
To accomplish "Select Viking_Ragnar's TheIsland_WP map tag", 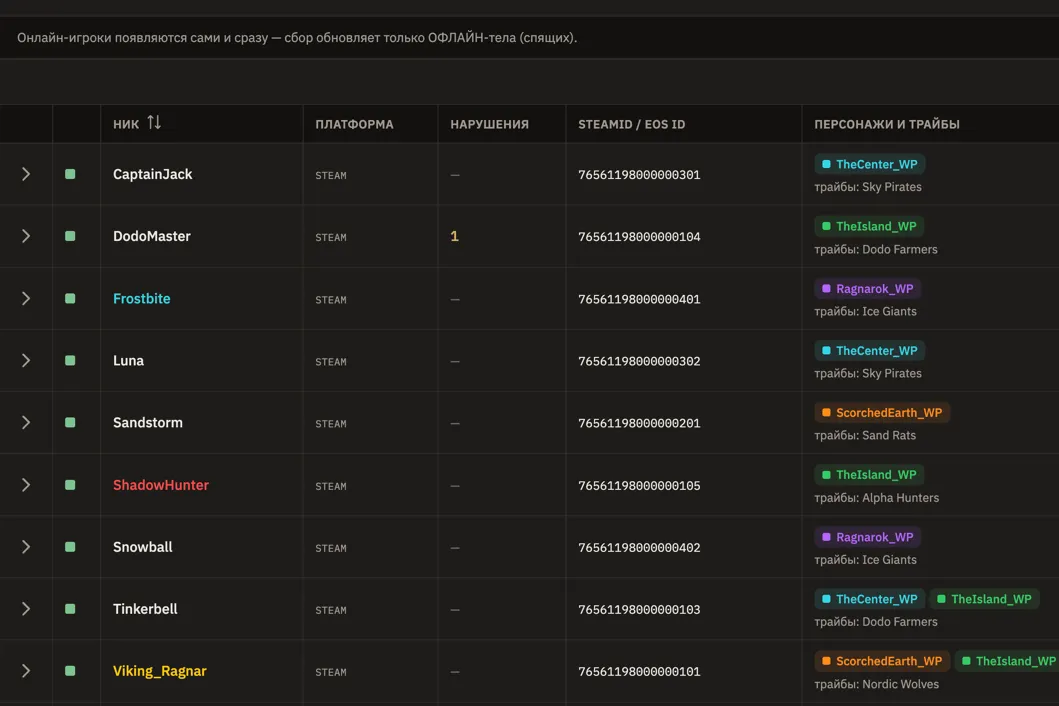I will 1008,661.
